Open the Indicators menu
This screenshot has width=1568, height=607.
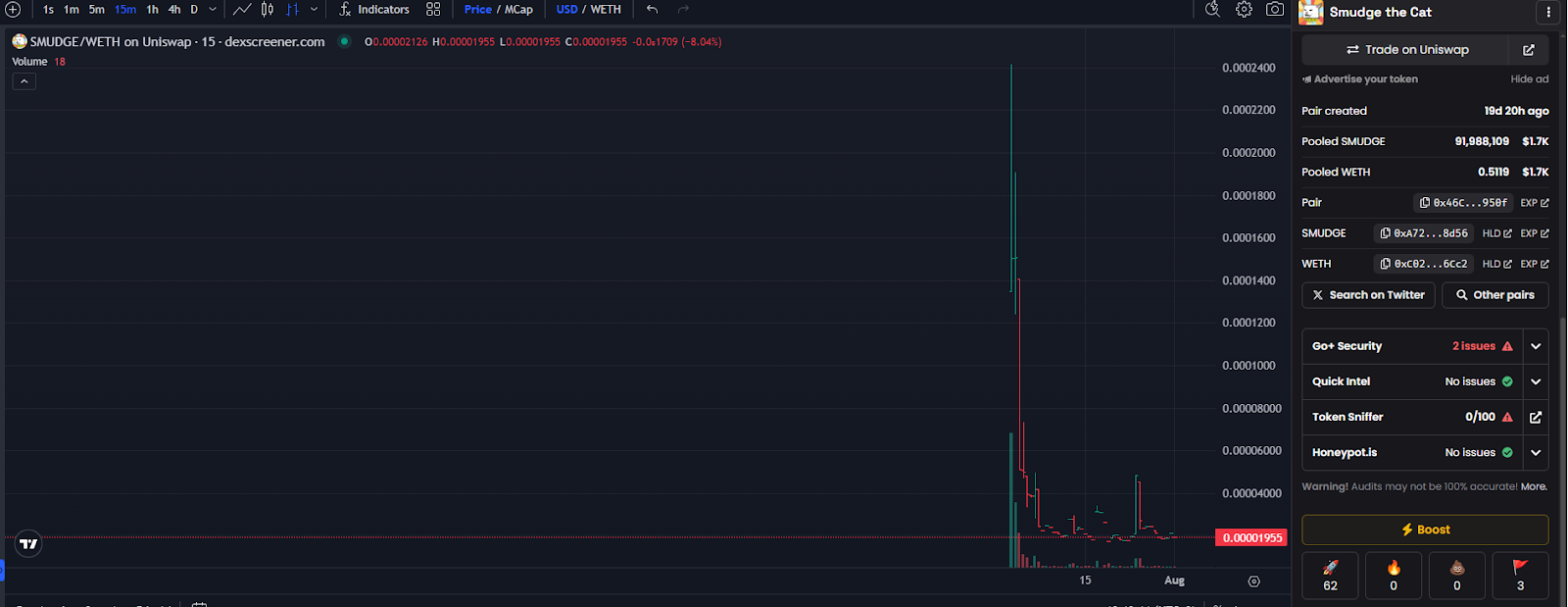[374, 10]
